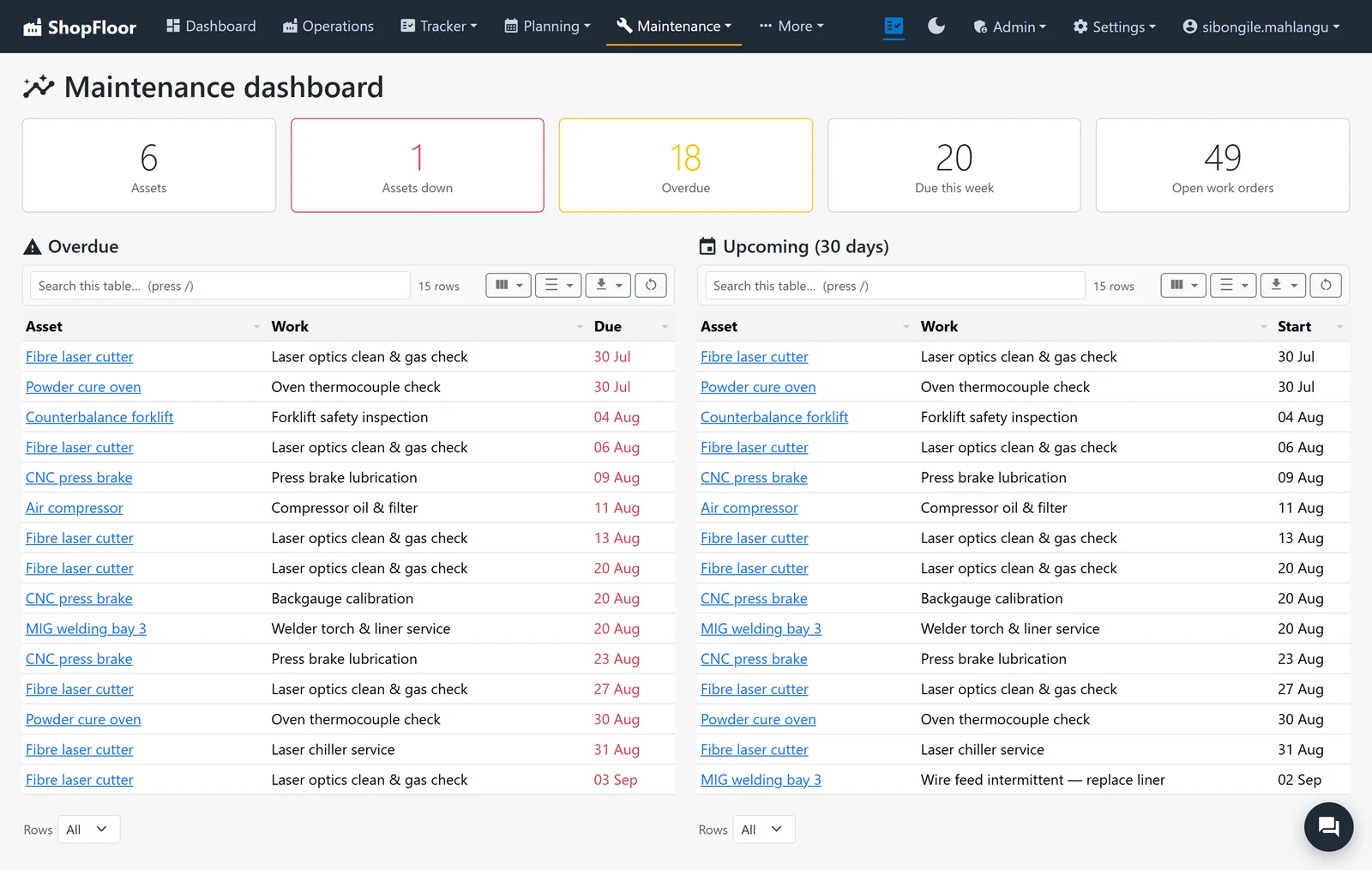Expand the Planning menu
Viewport: 1372px width, 870px height.
[547, 27]
